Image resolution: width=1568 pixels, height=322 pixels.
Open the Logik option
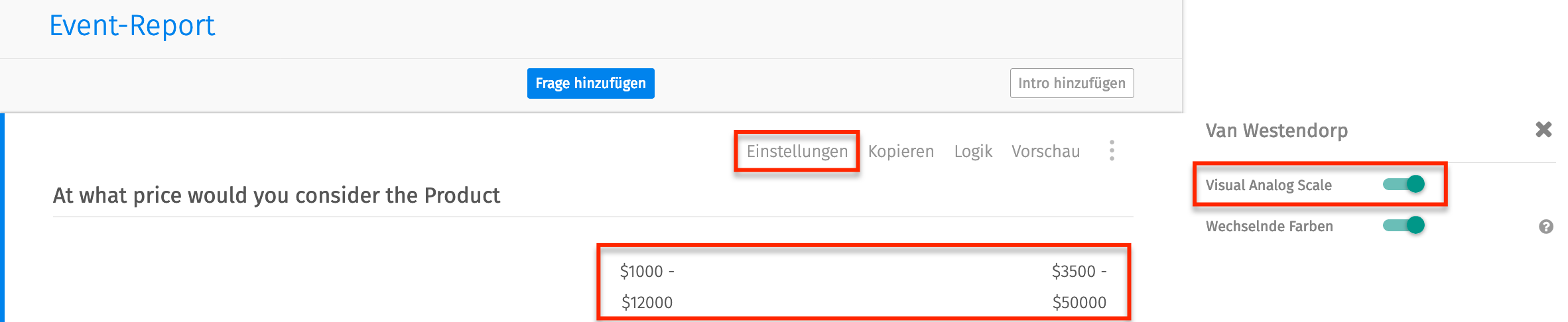(973, 152)
